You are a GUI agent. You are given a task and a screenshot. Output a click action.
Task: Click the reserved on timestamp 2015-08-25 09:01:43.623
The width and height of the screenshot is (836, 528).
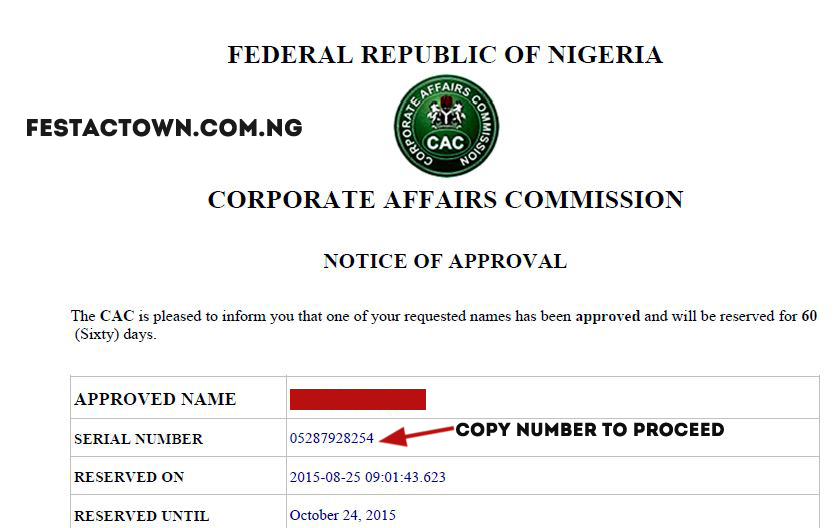[x=367, y=477]
